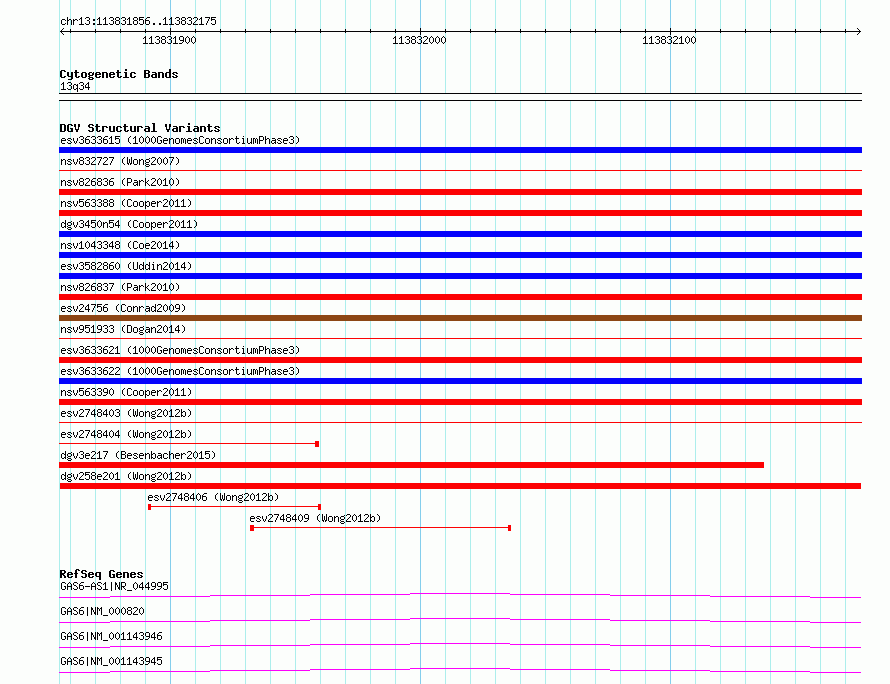This screenshot has height=684, width=890.
Task: Click the esv3633615 (1000GenomesConsortiumPhase3) variant label
Action: (180, 140)
